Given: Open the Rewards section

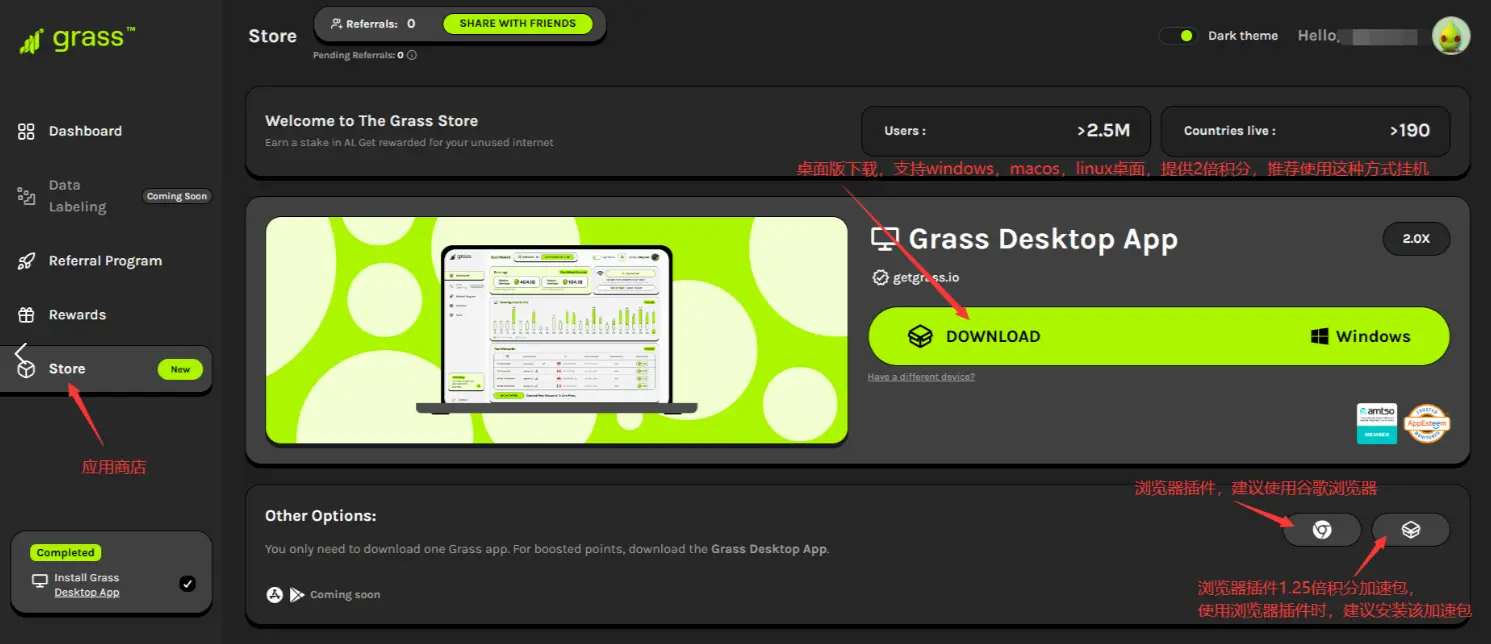Looking at the screenshot, I should pos(77,315).
